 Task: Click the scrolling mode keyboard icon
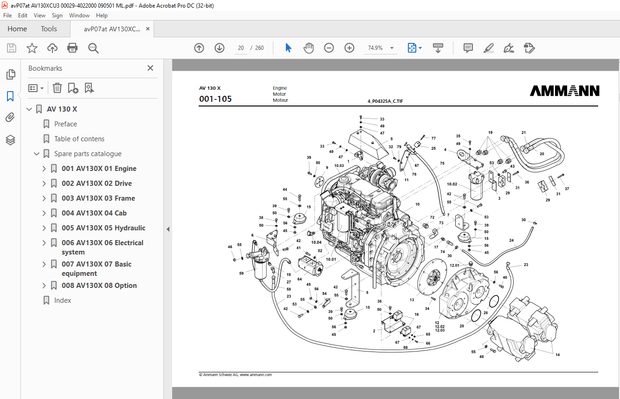tap(438, 48)
